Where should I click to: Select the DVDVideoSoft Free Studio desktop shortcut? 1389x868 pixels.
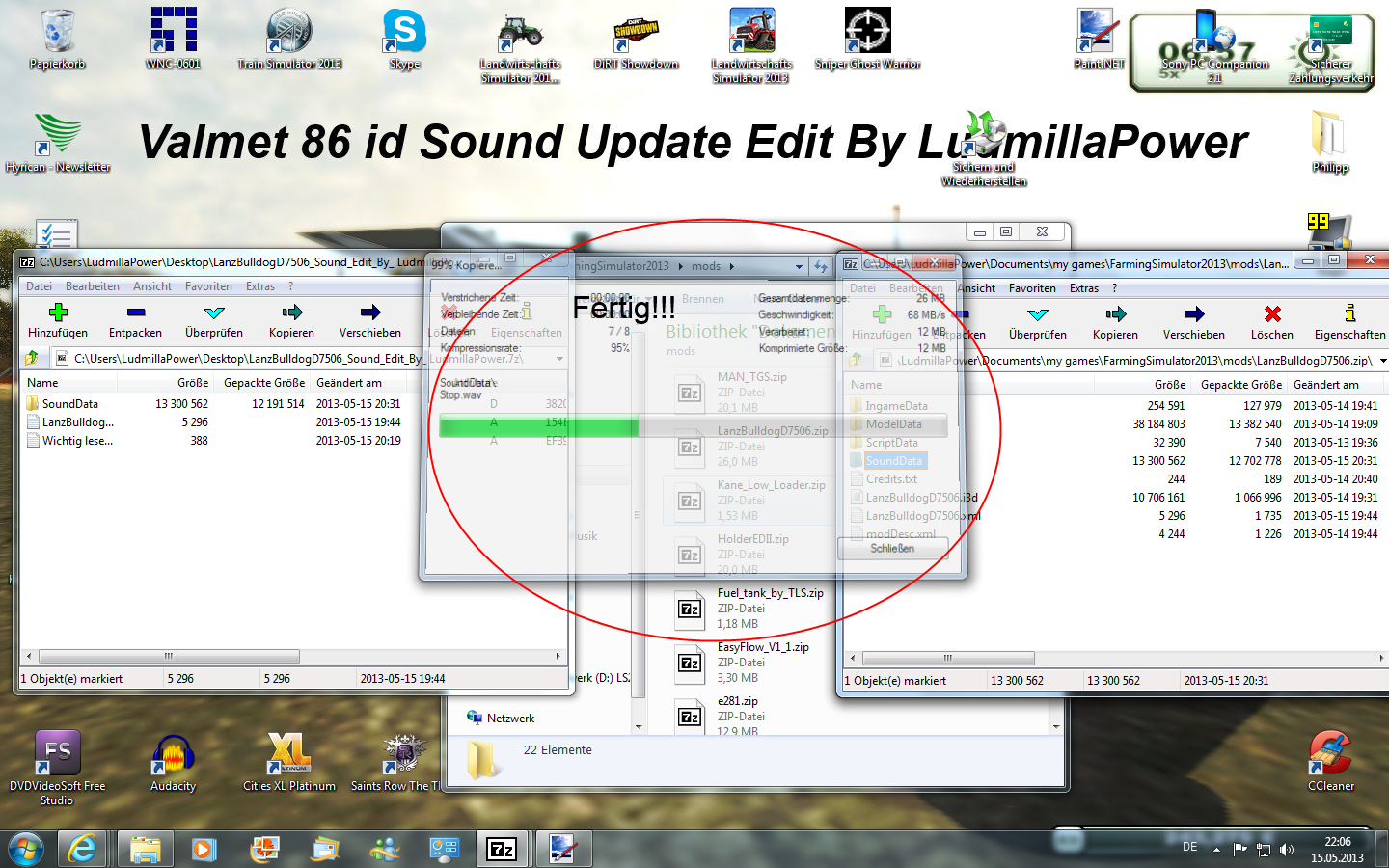pyautogui.click(x=58, y=769)
